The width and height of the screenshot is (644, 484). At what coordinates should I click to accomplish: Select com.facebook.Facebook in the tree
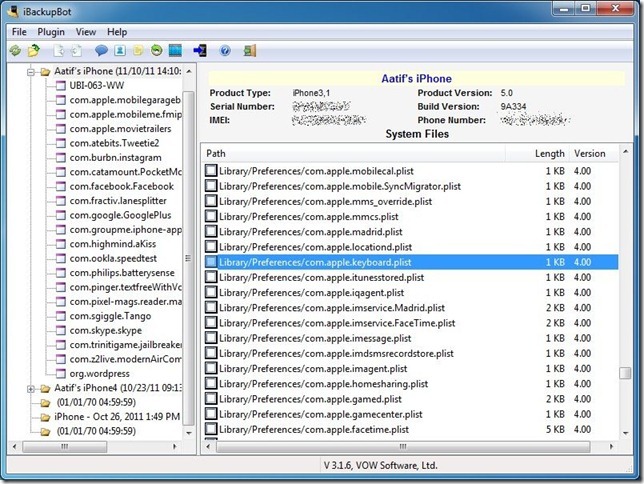(x=121, y=186)
